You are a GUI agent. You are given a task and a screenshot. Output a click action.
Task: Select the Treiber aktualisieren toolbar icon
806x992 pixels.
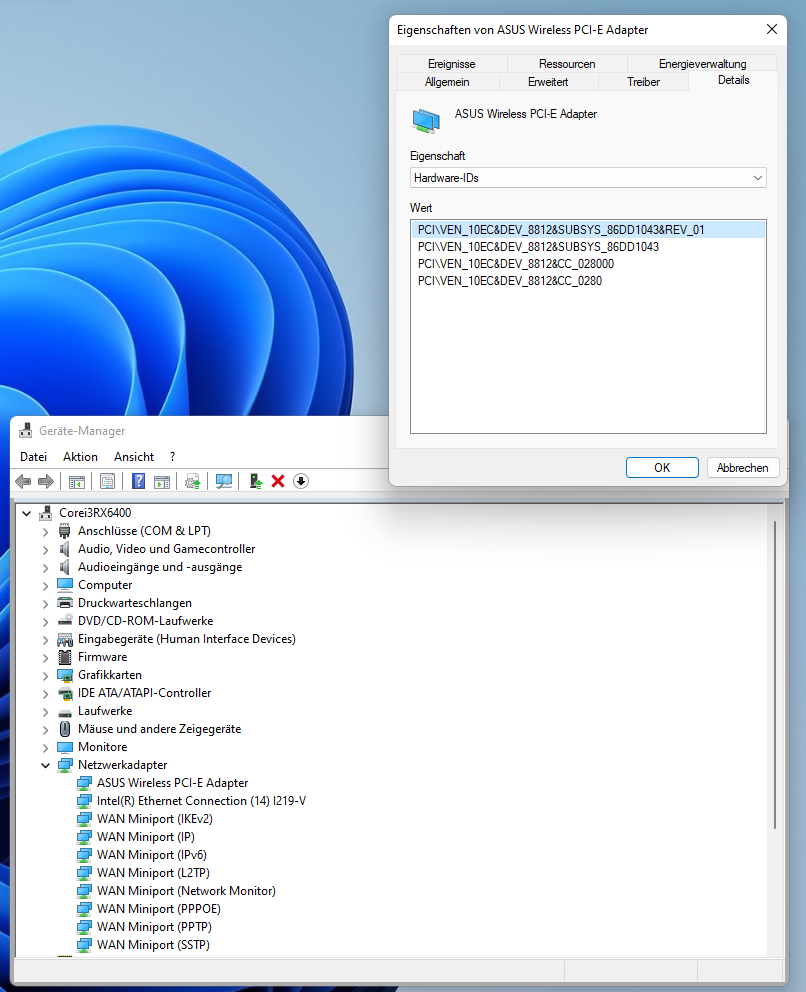click(x=194, y=481)
